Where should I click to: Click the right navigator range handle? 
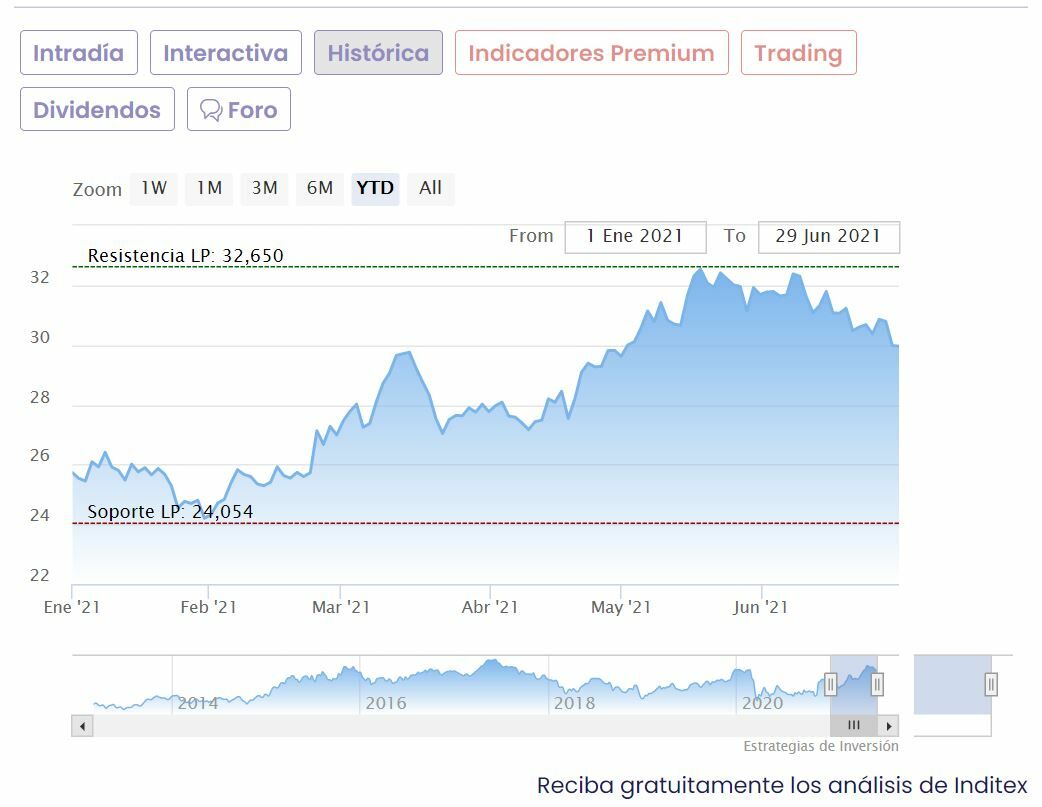tap(877, 684)
